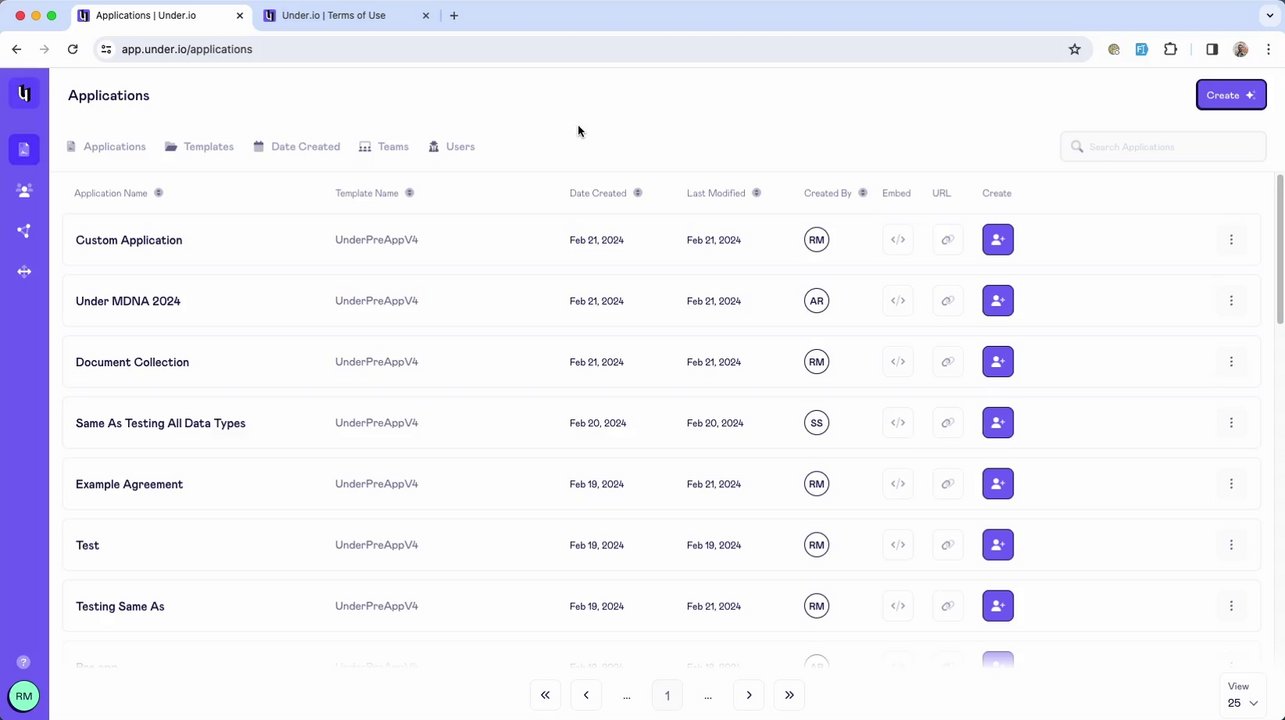Select the Teams filter tab
This screenshot has height=720, width=1285.
[384, 147]
